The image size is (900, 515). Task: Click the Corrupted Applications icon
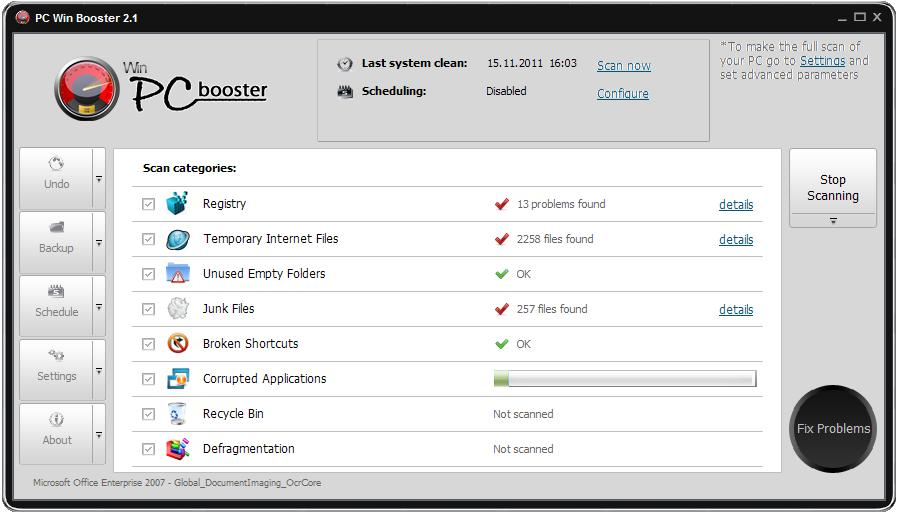tap(178, 378)
